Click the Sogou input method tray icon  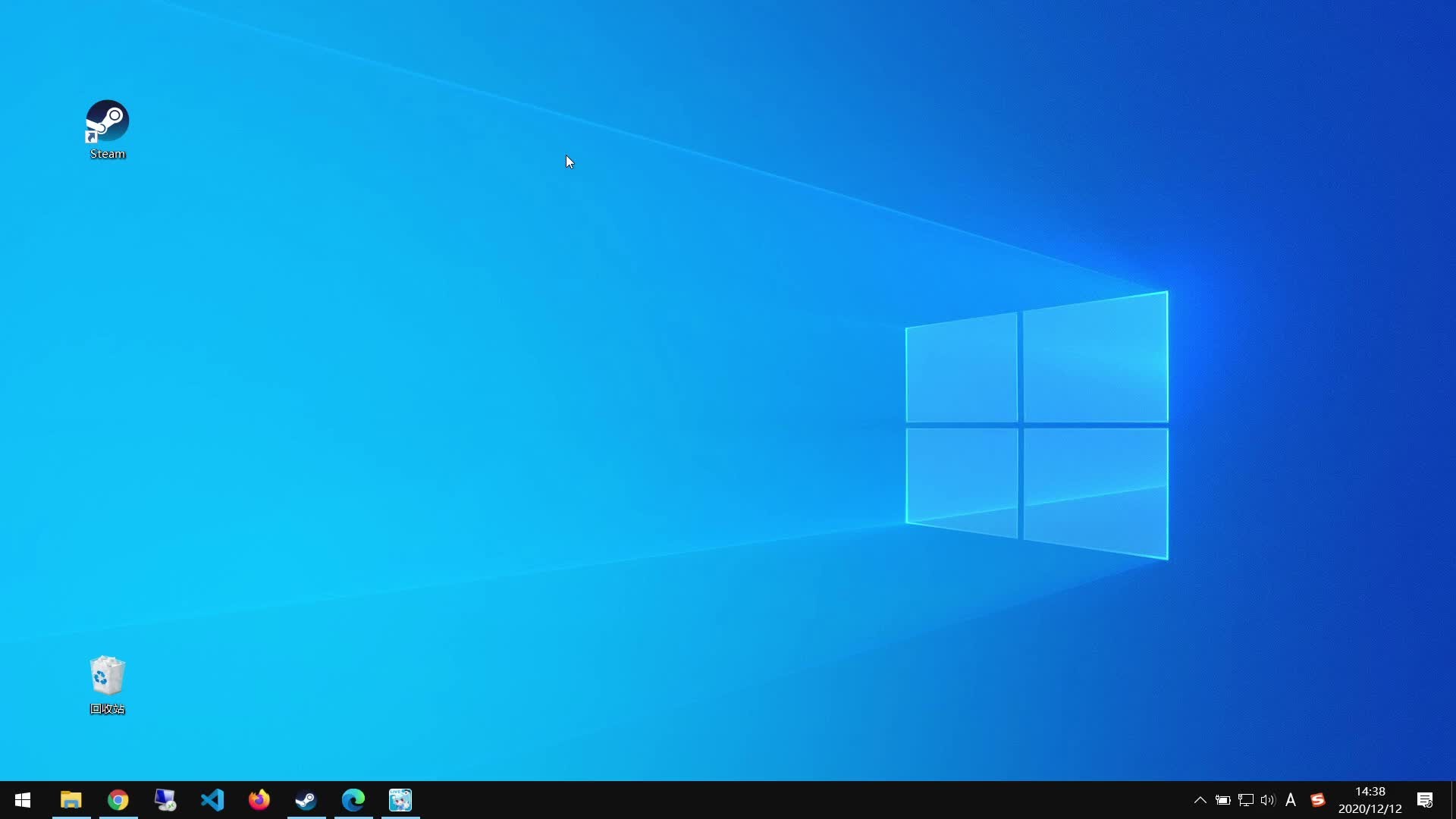point(1318,800)
